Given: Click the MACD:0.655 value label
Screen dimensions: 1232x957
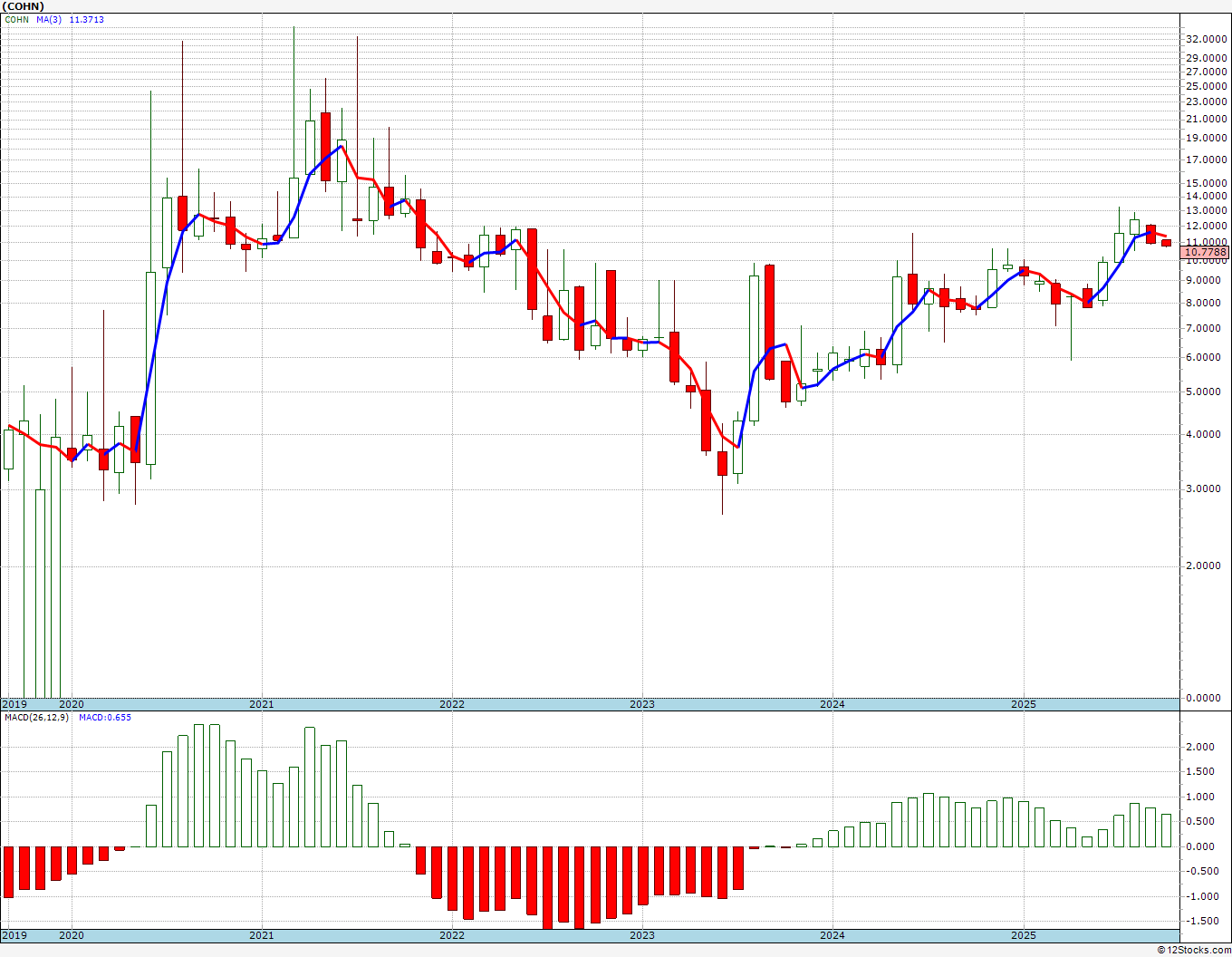Looking at the screenshot, I should tap(105, 718).
